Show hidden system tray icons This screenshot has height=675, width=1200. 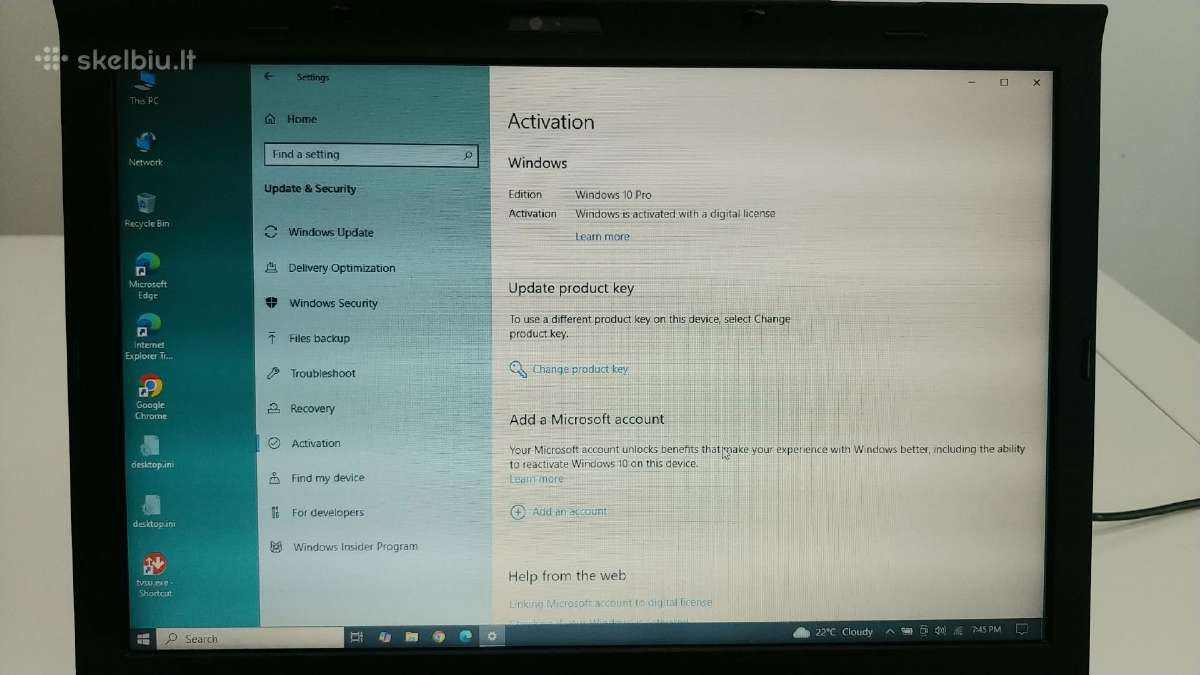tap(889, 631)
